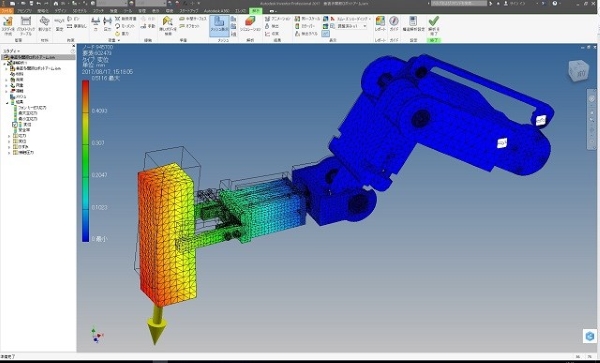Switch to the orange File tab
The height and width of the screenshot is (363, 600).
coord(7,11)
